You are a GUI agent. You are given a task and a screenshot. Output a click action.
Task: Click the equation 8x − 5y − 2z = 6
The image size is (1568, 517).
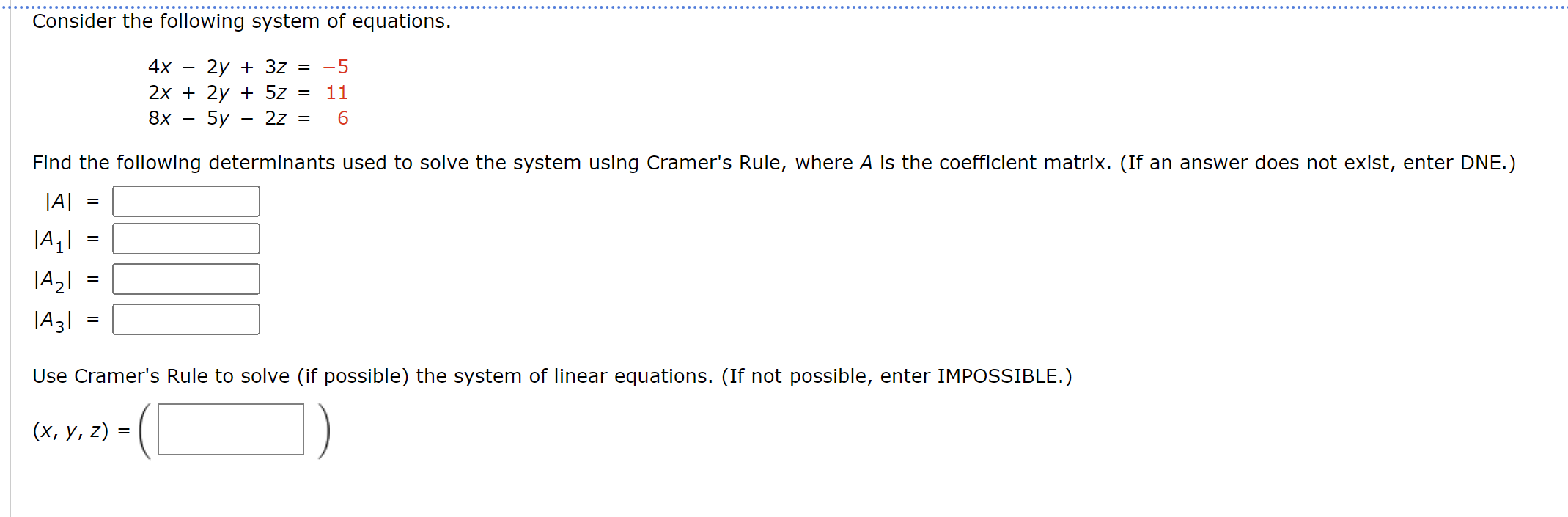pos(248,118)
